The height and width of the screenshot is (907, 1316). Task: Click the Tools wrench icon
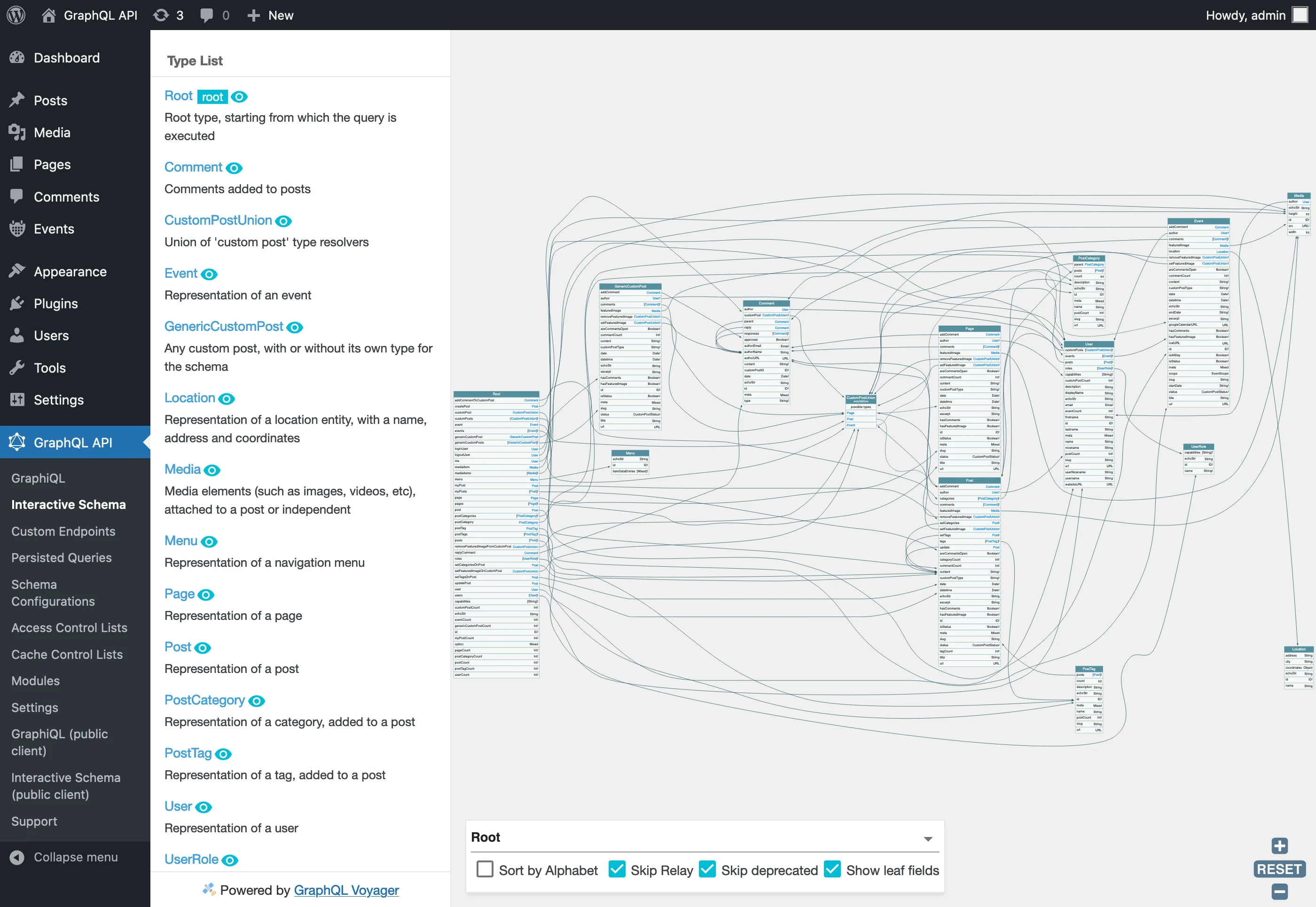click(17, 367)
